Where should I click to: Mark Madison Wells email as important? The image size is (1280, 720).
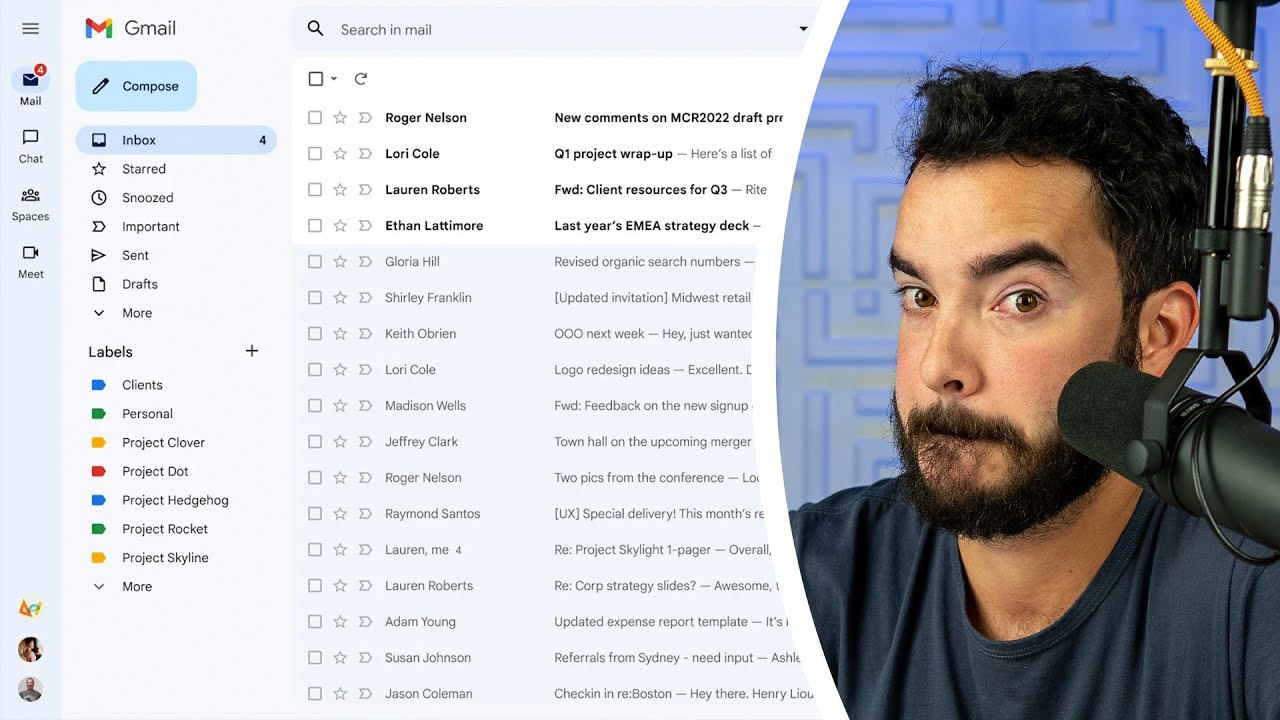[365, 406]
